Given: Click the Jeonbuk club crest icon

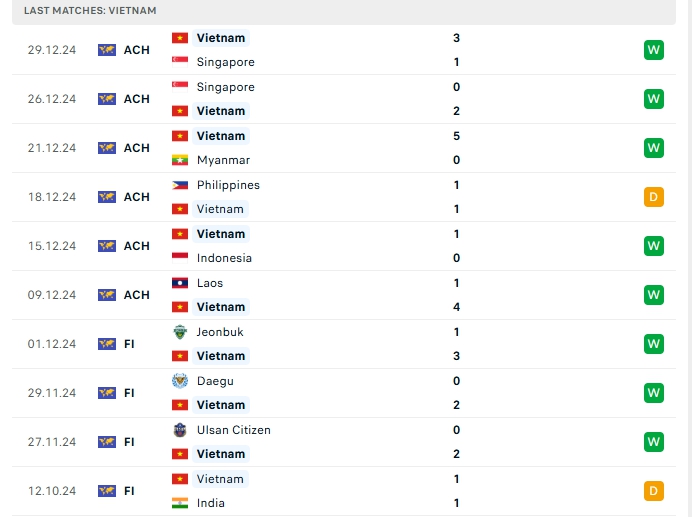Looking at the screenshot, I should 180,332.
